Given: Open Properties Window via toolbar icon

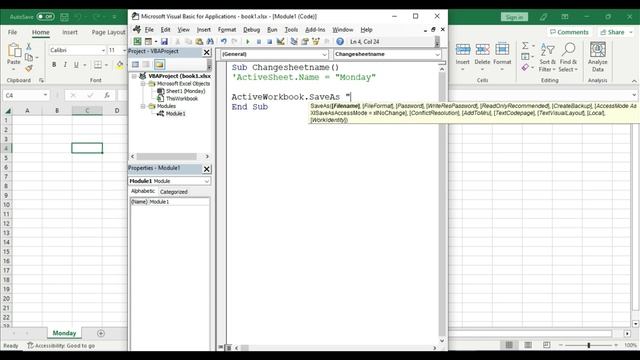Looking at the screenshot, I should click(304, 42).
